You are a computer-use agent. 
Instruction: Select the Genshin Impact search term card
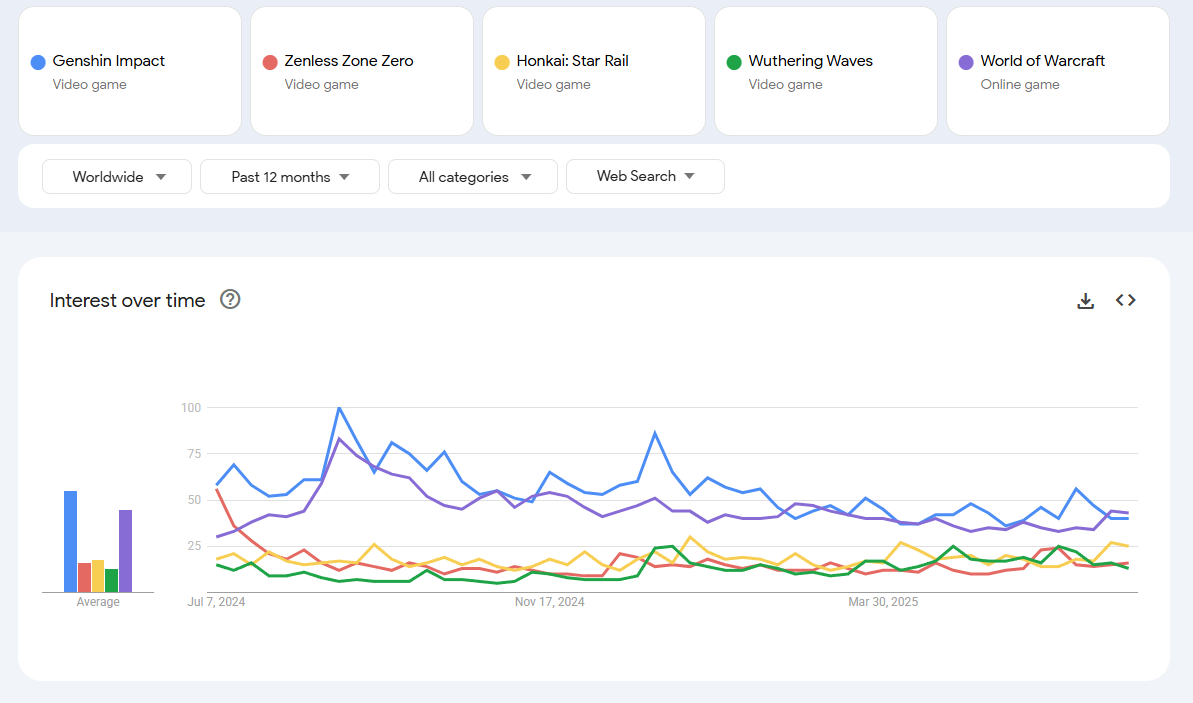pyautogui.click(x=130, y=72)
